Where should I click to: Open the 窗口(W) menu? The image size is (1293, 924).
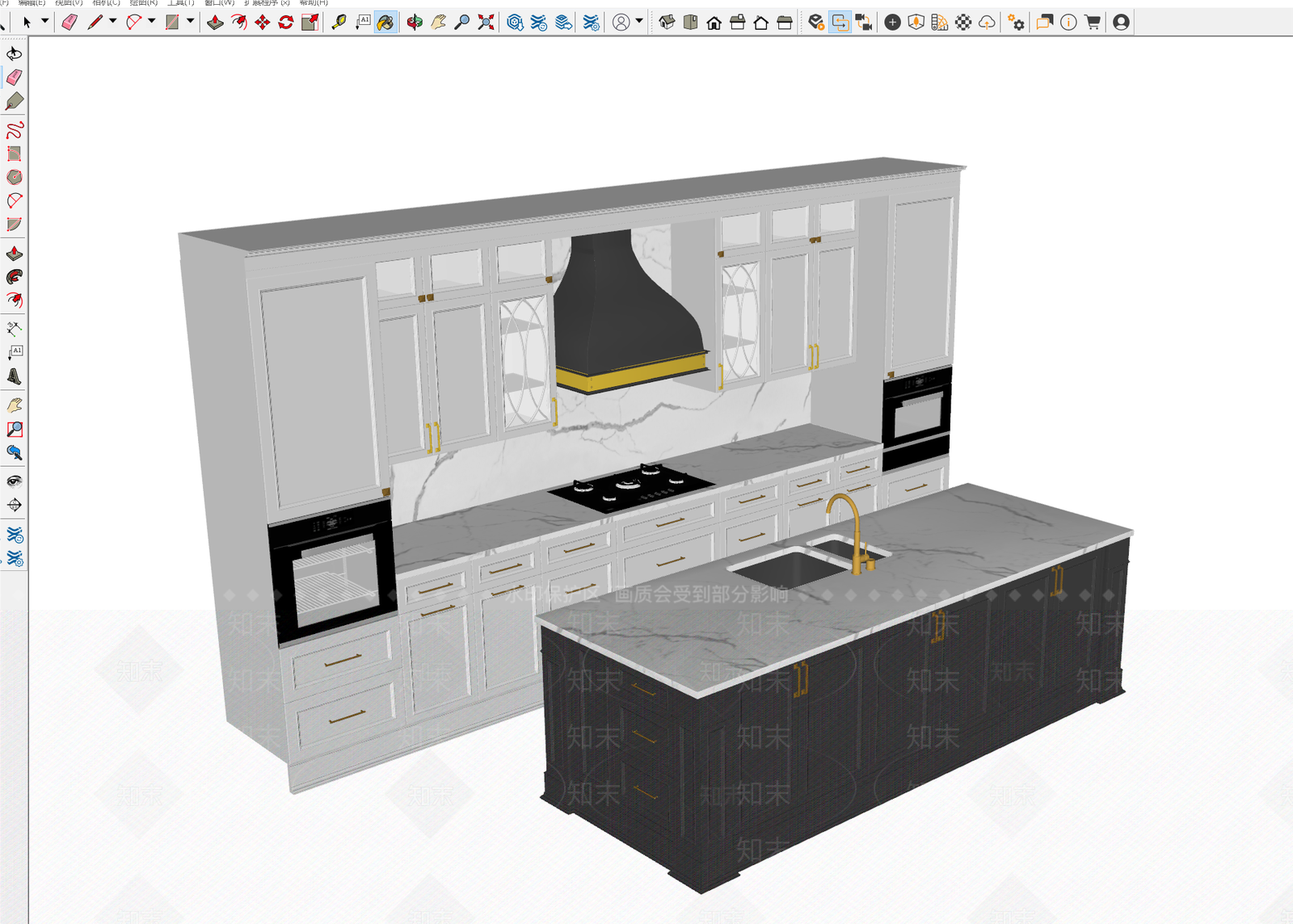[x=219, y=2]
